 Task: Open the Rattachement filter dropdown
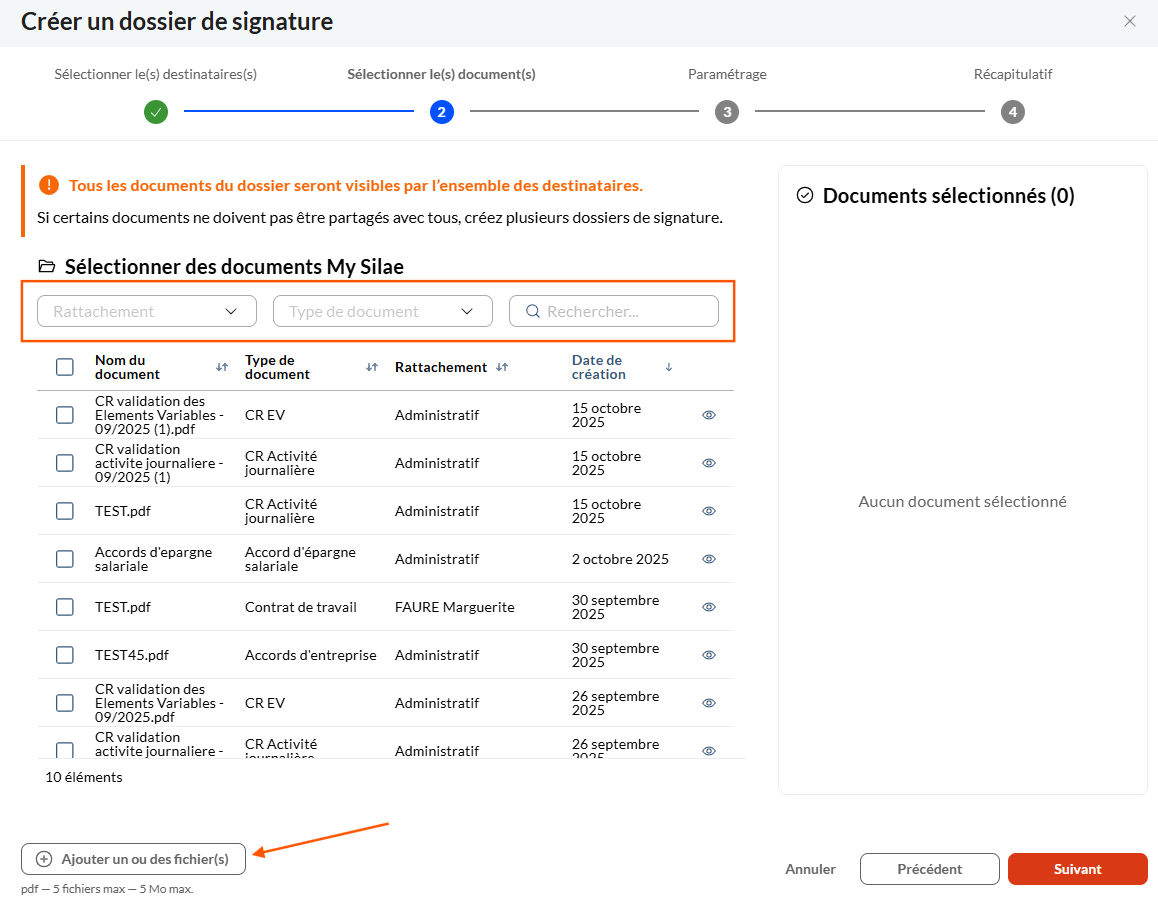(x=147, y=311)
